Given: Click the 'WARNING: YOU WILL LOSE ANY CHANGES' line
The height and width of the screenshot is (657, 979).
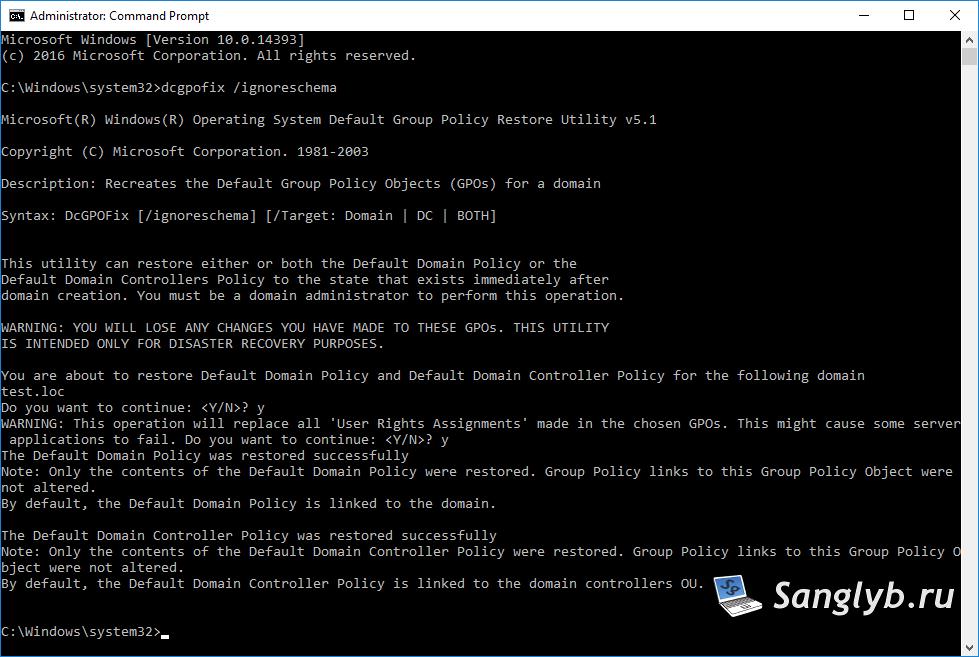Looking at the screenshot, I should pos(305,327).
